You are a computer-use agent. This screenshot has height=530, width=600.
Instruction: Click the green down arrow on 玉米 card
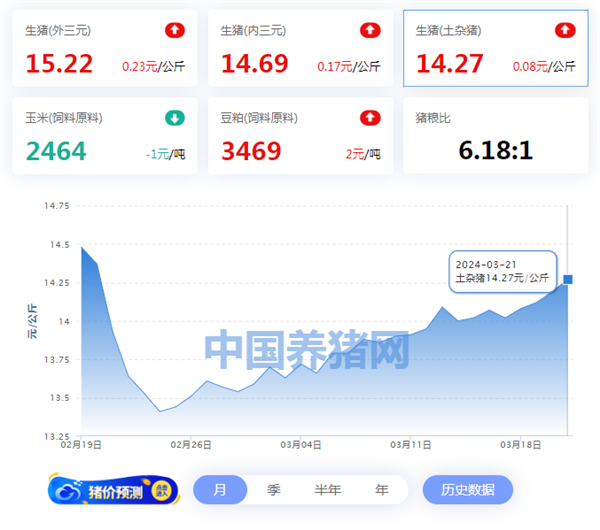click(175, 118)
